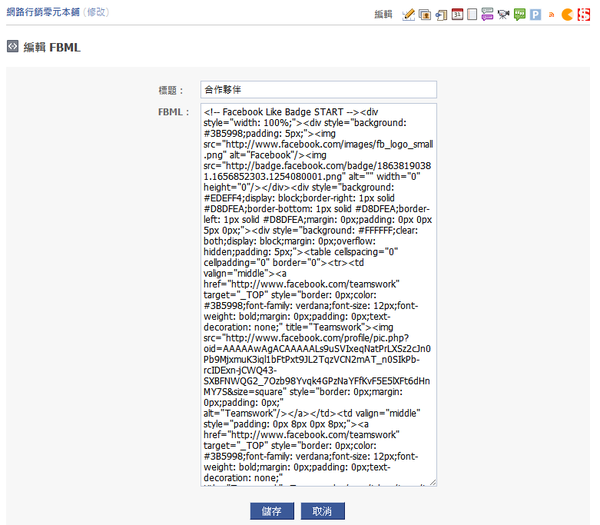Click the green speech bubble app icon
The image size is (600, 525).
(519, 15)
